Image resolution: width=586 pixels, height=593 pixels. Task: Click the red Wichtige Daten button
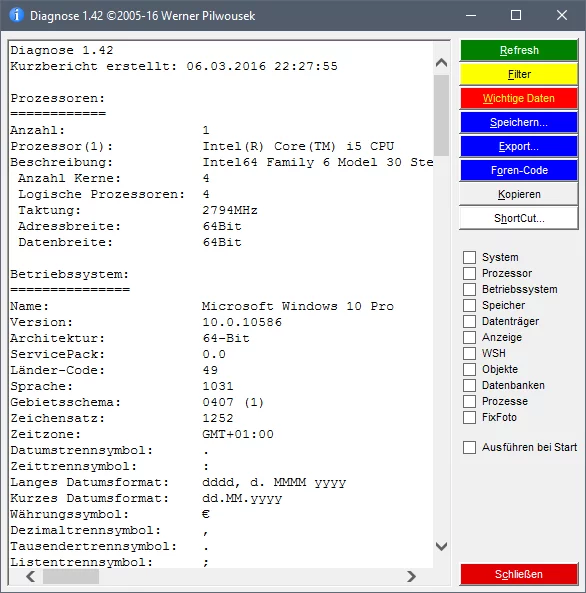click(519, 98)
